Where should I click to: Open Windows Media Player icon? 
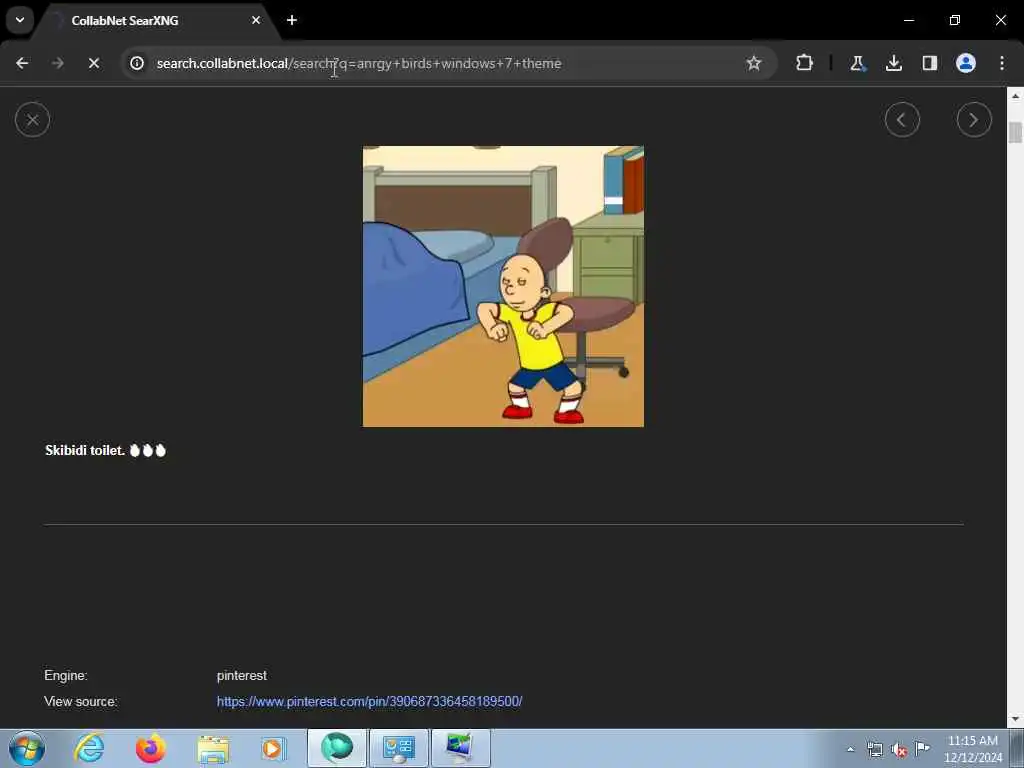click(273, 748)
